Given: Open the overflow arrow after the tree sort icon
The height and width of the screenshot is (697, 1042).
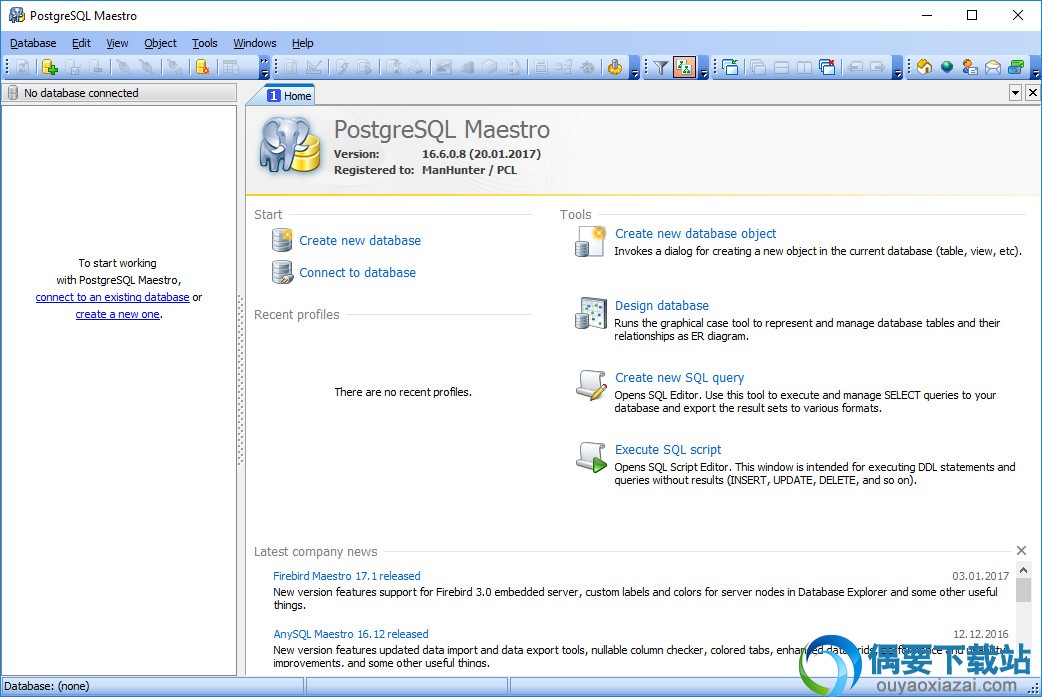Looking at the screenshot, I should [x=704, y=68].
